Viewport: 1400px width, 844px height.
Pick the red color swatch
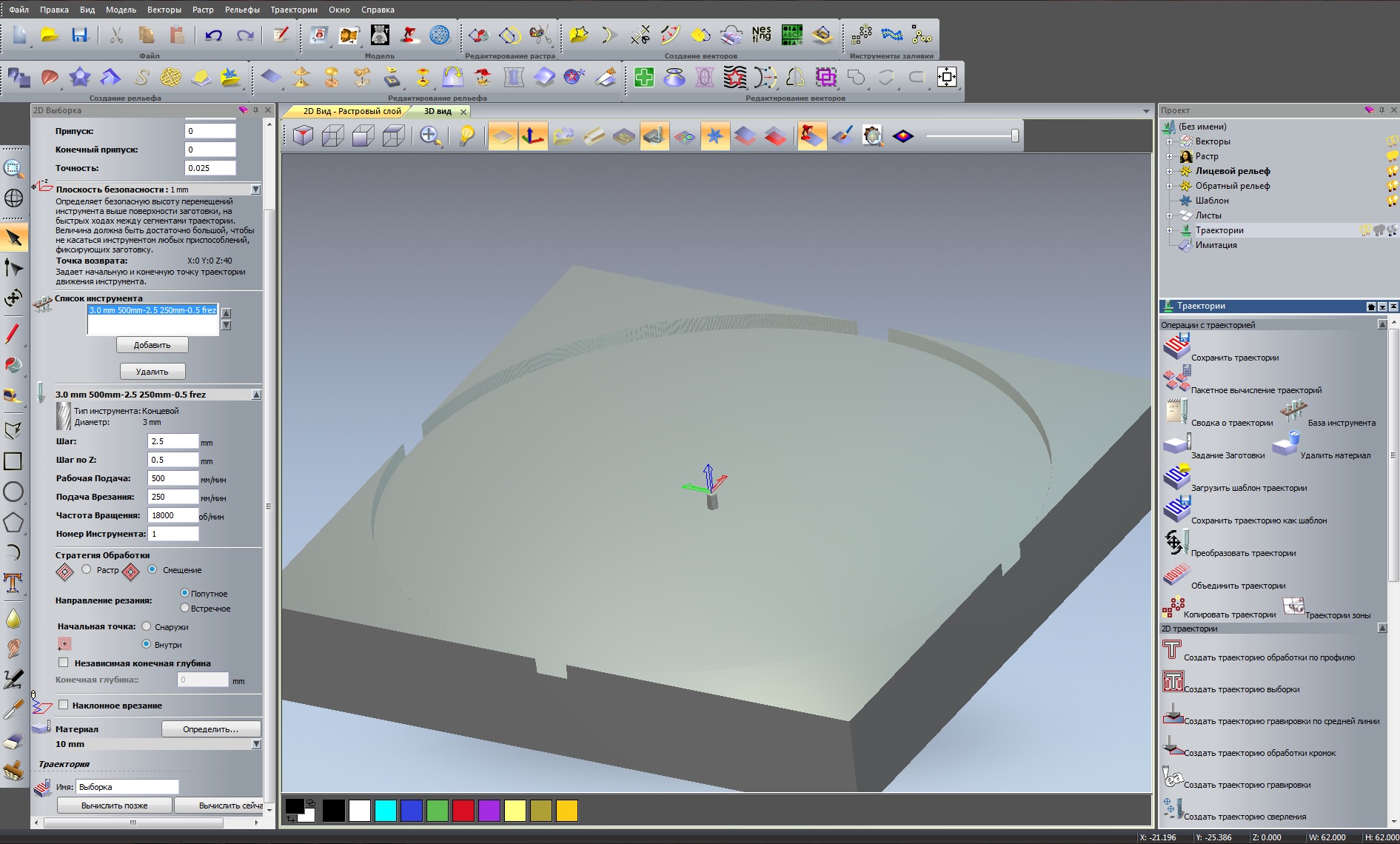(x=463, y=811)
